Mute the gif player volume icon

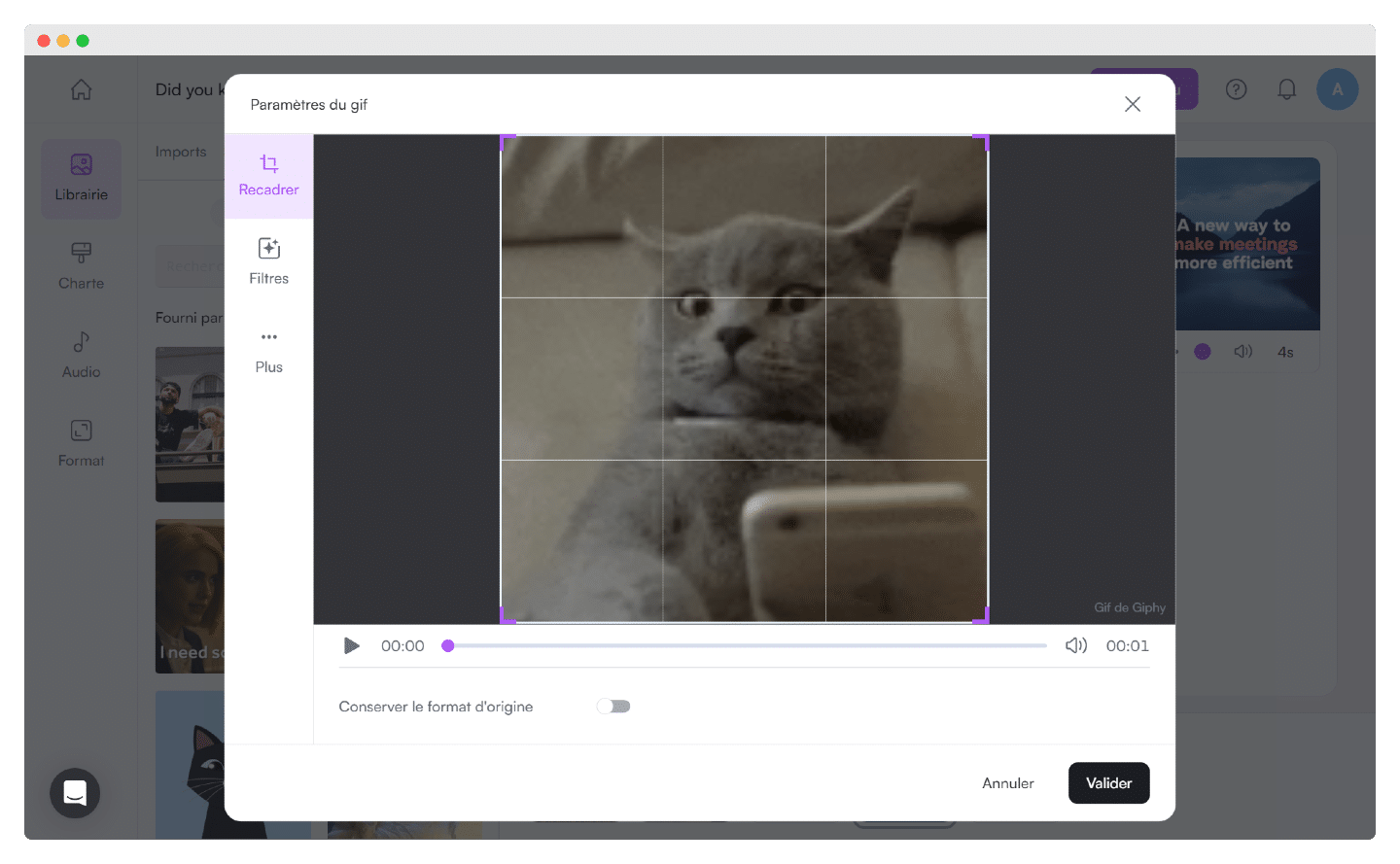(1076, 646)
